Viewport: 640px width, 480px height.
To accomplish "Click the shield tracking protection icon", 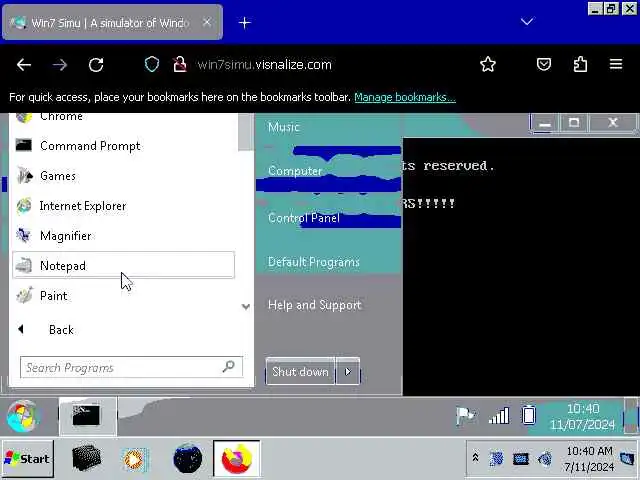I will tap(152, 64).
